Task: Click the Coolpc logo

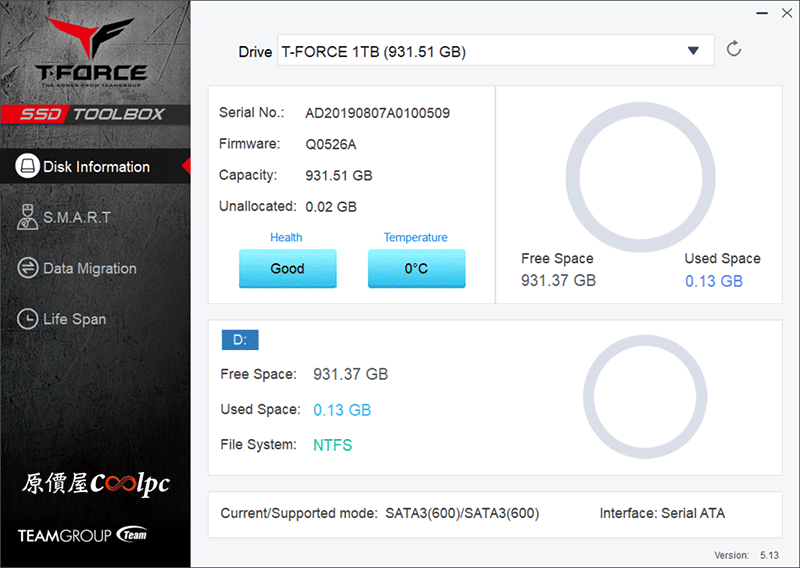Action: click(x=95, y=483)
